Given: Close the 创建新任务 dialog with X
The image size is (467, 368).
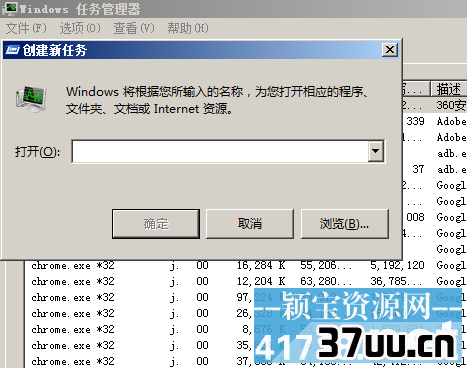Looking at the screenshot, I should (x=390, y=50).
